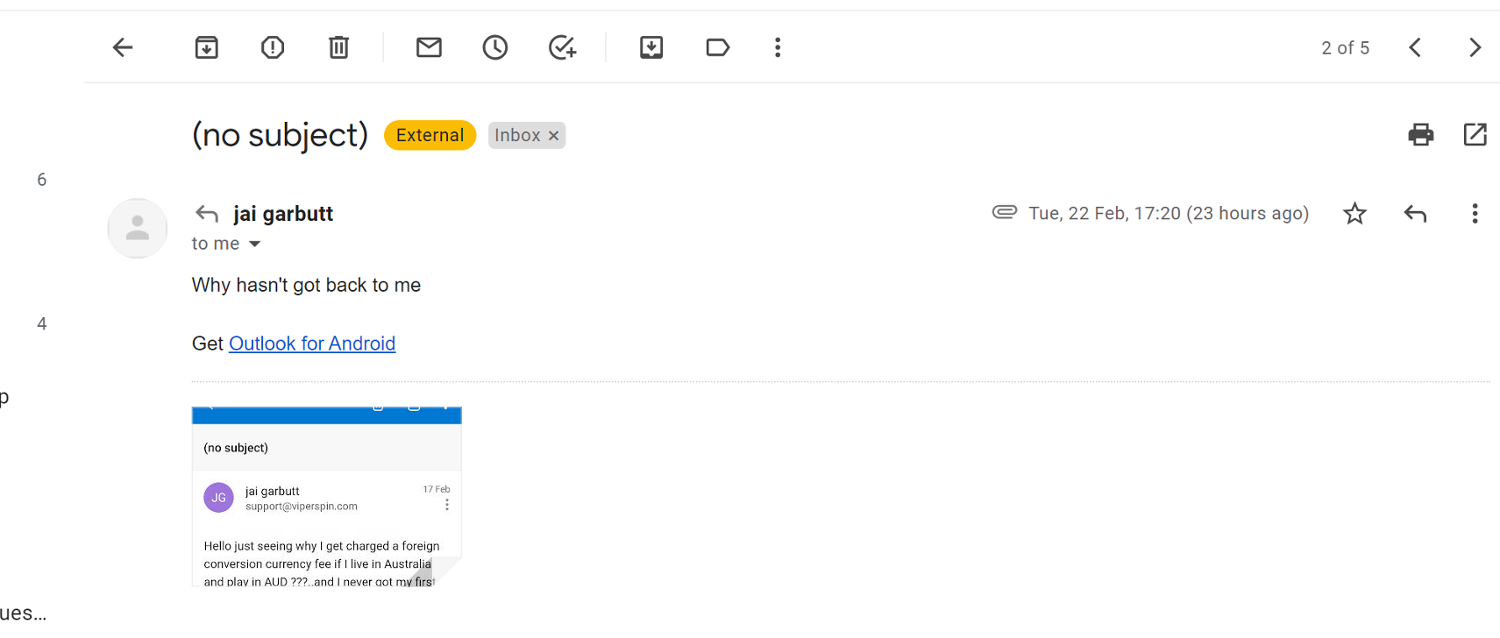This screenshot has height=638, width=1500.
Task: Print all messages in the conversation
Action: 1421,135
